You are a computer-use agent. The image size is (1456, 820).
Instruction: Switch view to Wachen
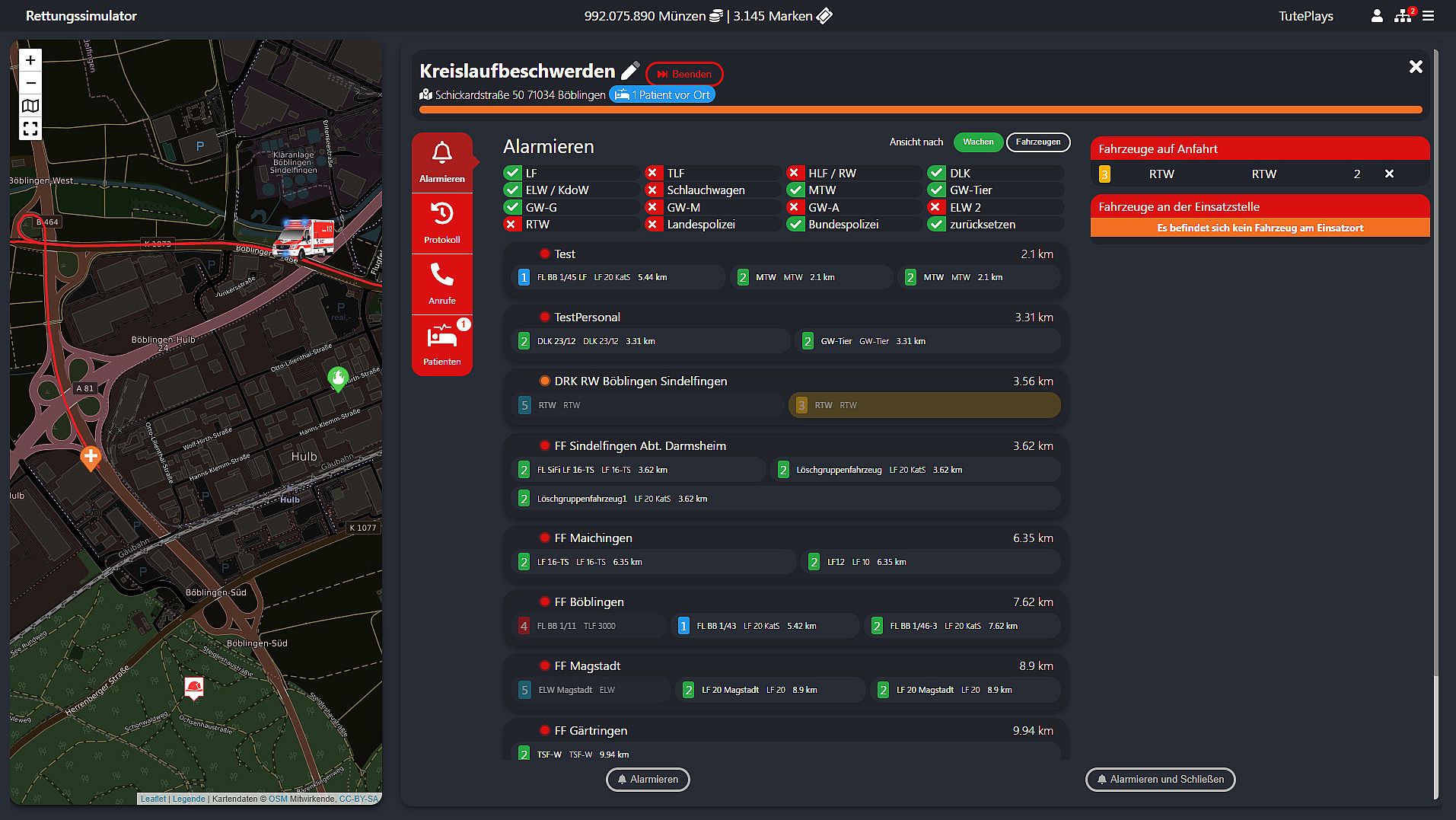[x=978, y=142]
